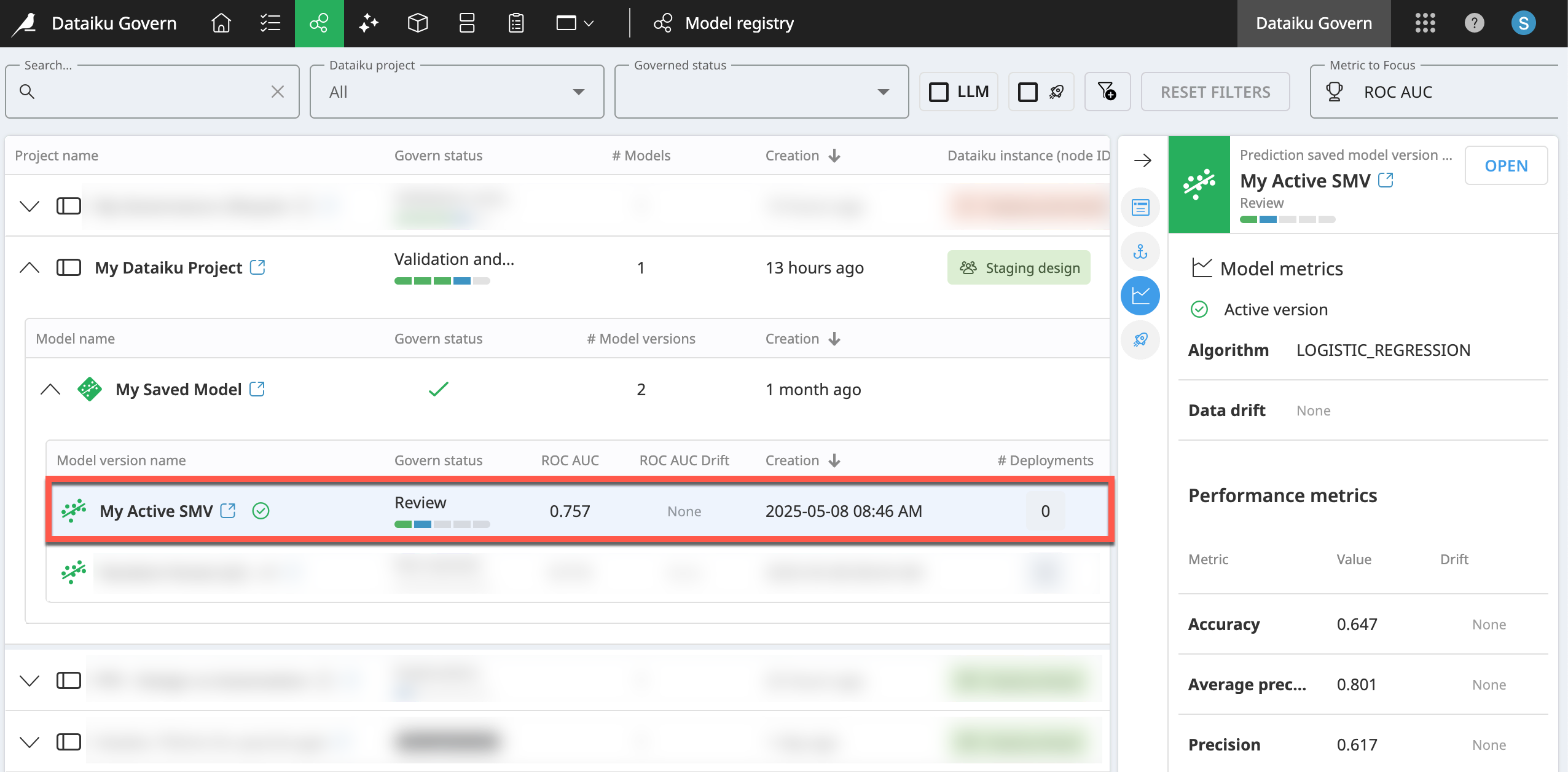Click the Precision metric value 0.617
Screen dimensions: 1568x772
point(1357,745)
